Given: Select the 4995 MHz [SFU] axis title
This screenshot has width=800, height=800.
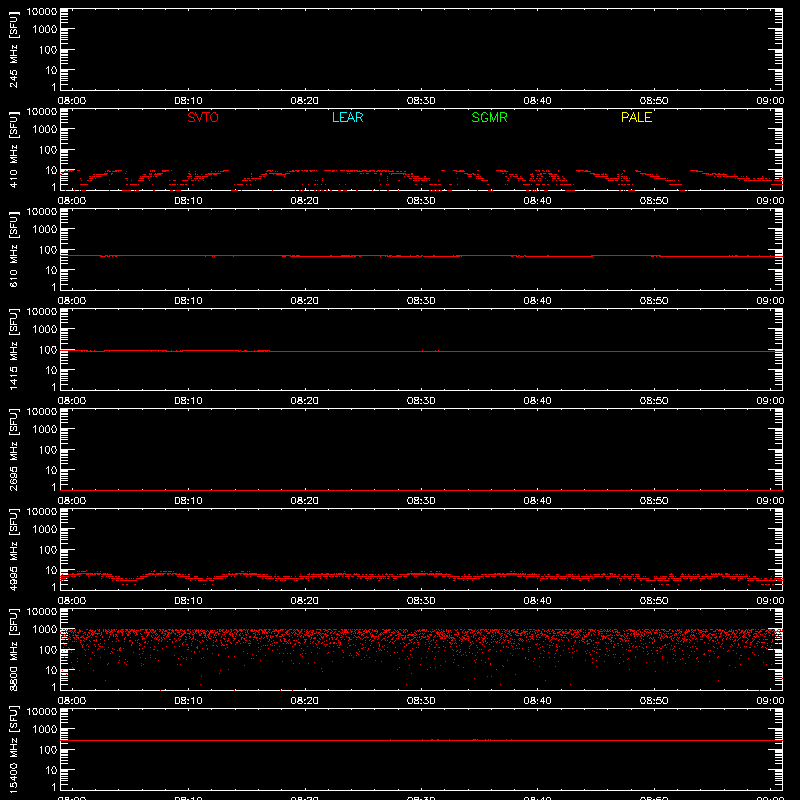Looking at the screenshot, I should coord(13,549).
